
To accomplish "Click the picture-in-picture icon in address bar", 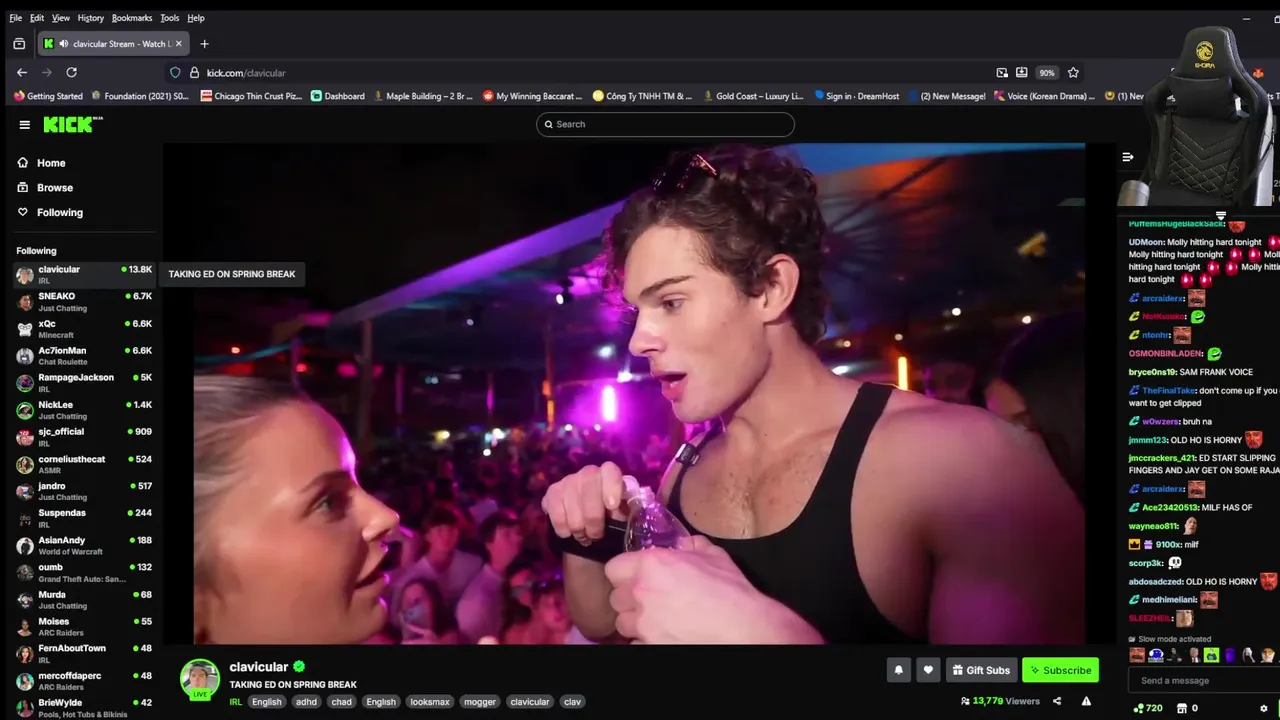I will tap(1002, 73).
